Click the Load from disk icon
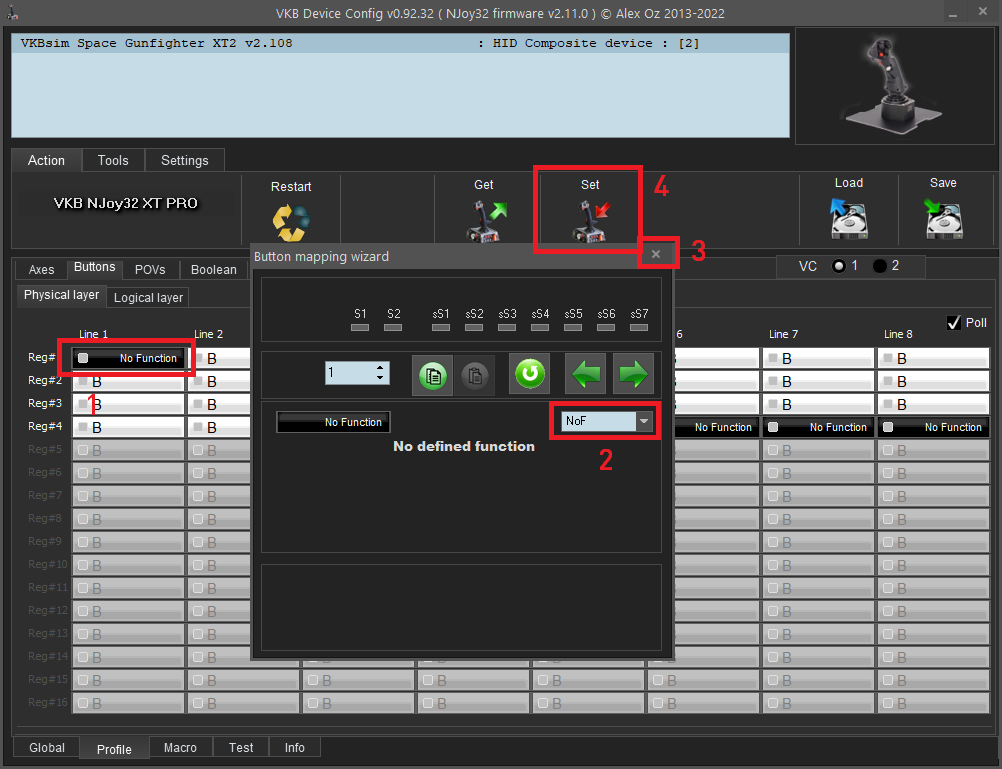The width and height of the screenshot is (1002, 769). point(849,218)
